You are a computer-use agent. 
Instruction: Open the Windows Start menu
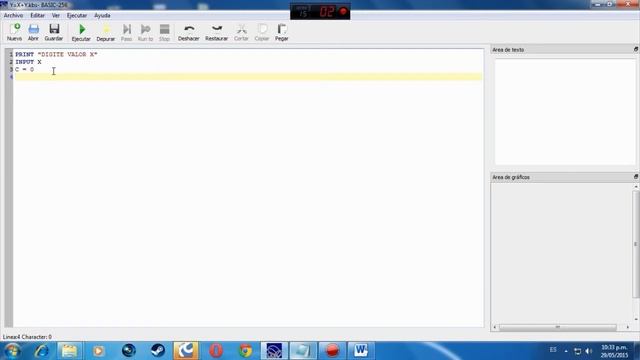pos(12,351)
